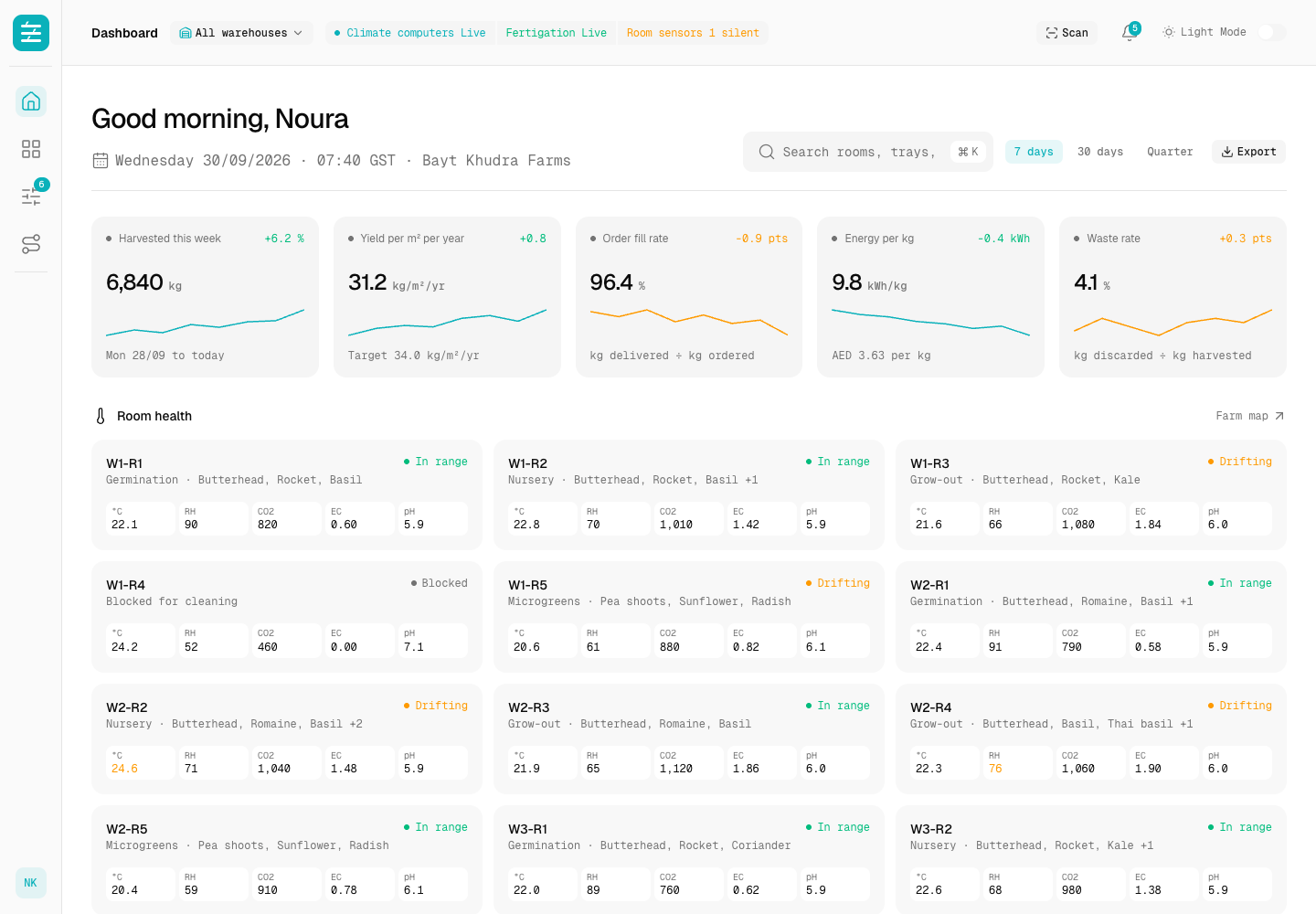The width and height of the screenshot is (1316, 914).
Task: Click the W1-R4 pH value 7.1
Action: pyautogui.click(x=414, y=647)
